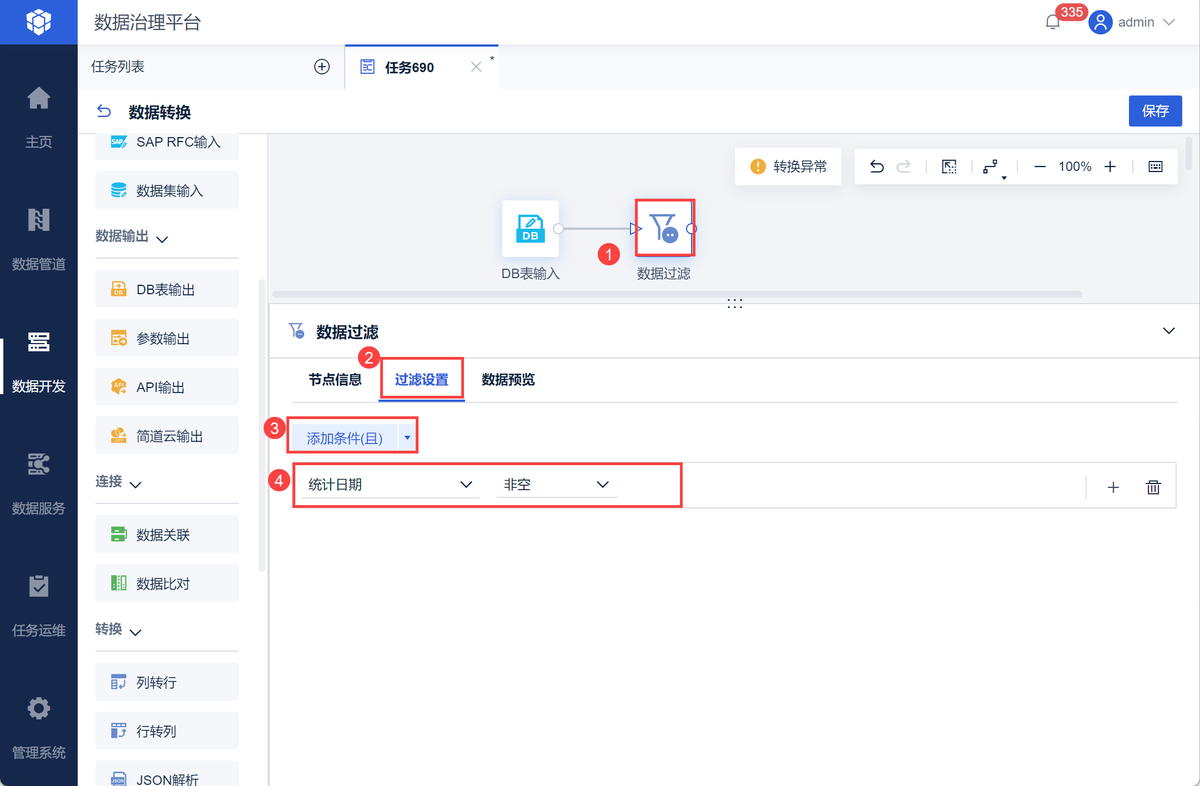The image size is (1200, 786).
Task: Open 数据开发 section in sidebar
Action: (38, 361)
